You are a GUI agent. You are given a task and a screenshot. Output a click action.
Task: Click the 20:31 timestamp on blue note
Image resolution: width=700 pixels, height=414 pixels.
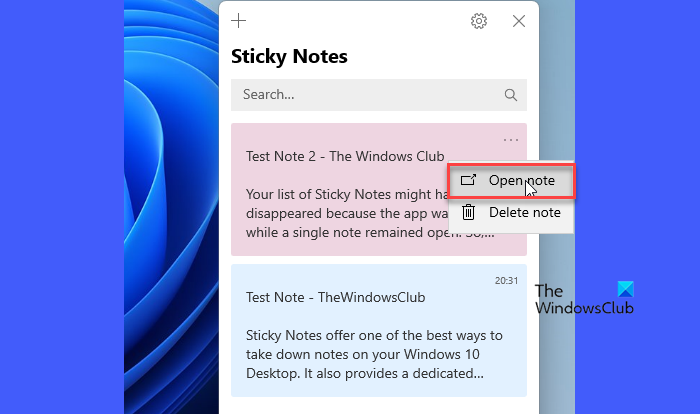[x=506, y=280]
